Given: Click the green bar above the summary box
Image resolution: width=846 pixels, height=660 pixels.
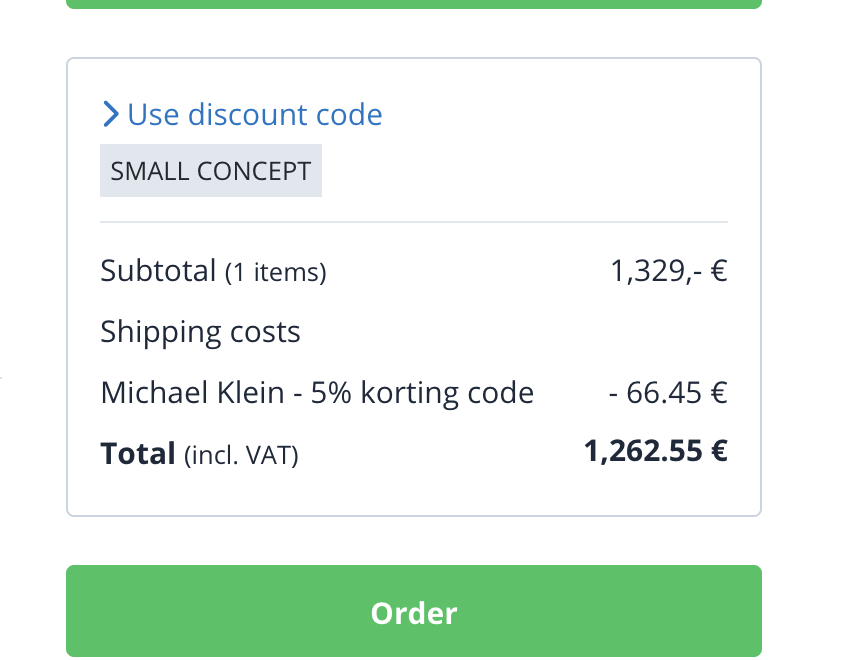Looking at the screenshot, I should click(414, 4).
